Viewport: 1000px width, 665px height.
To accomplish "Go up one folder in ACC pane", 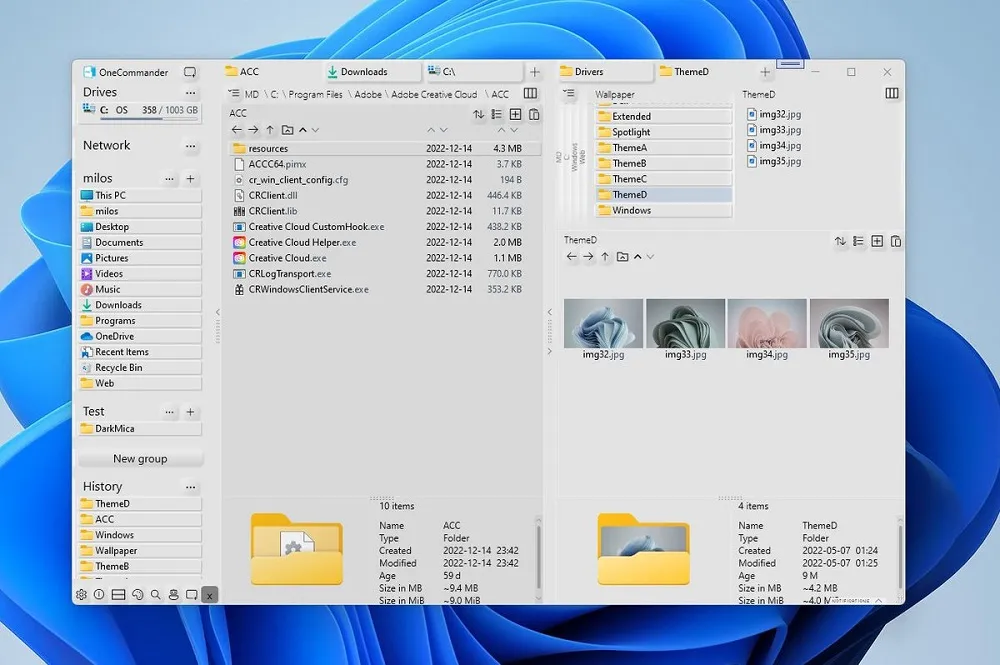I will click(270, 130).
